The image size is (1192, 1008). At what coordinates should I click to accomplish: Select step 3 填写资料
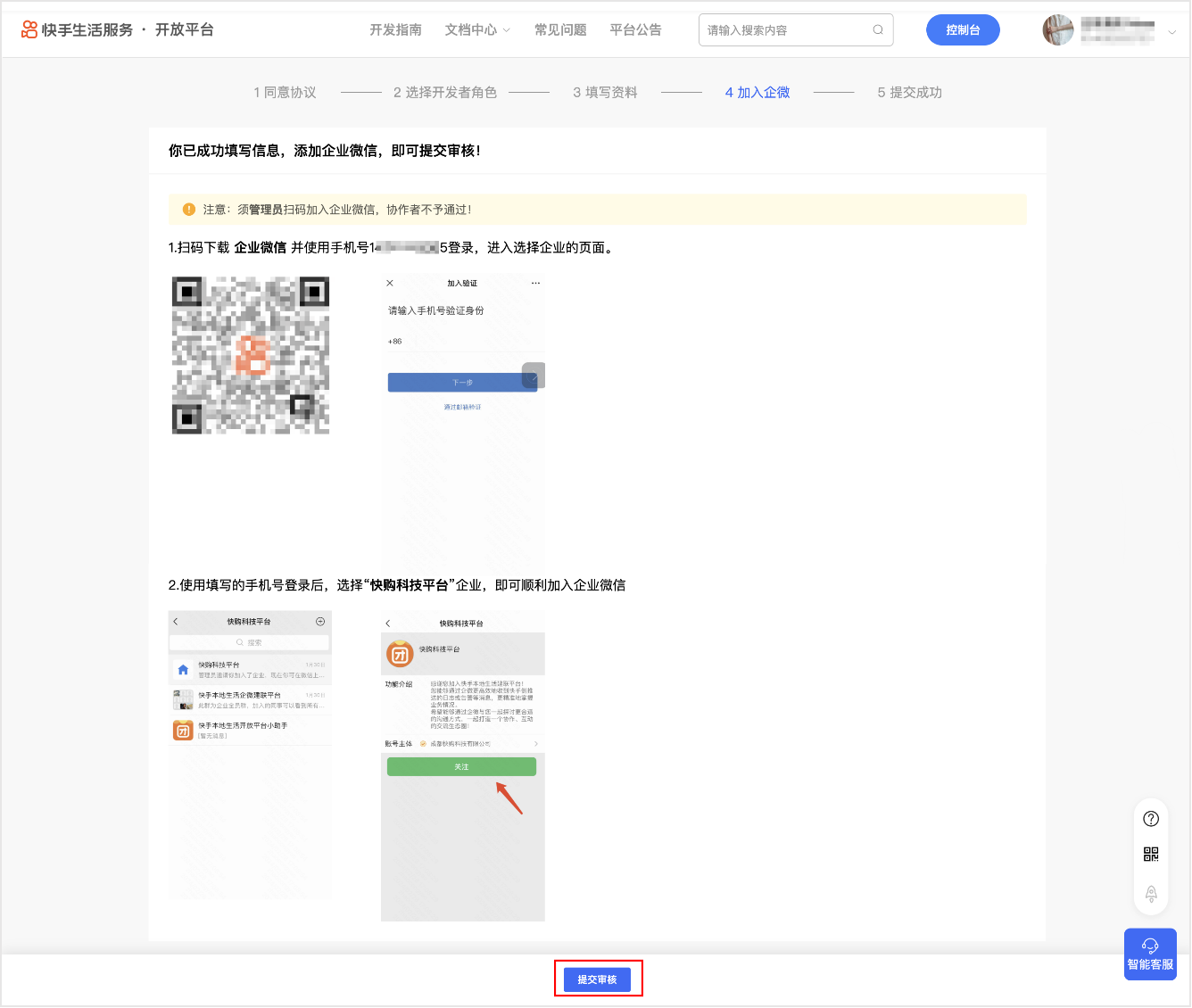pyautogui.click(x=605, y=92)
